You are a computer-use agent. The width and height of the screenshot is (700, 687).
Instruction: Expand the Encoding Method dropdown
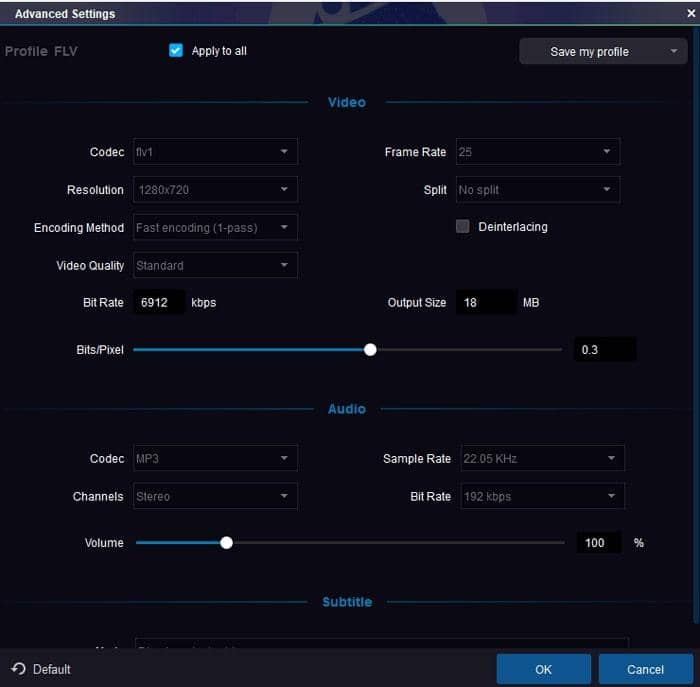215,228
